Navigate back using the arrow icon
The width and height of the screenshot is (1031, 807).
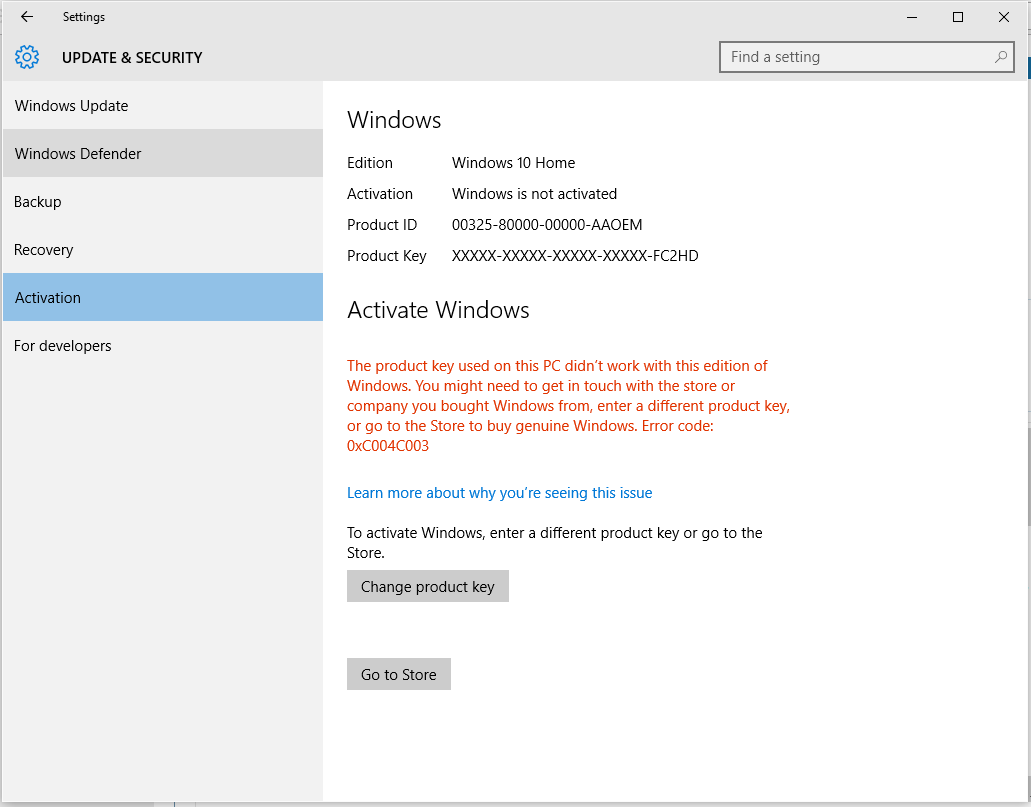pyautogui.click(x=26, y=16)
